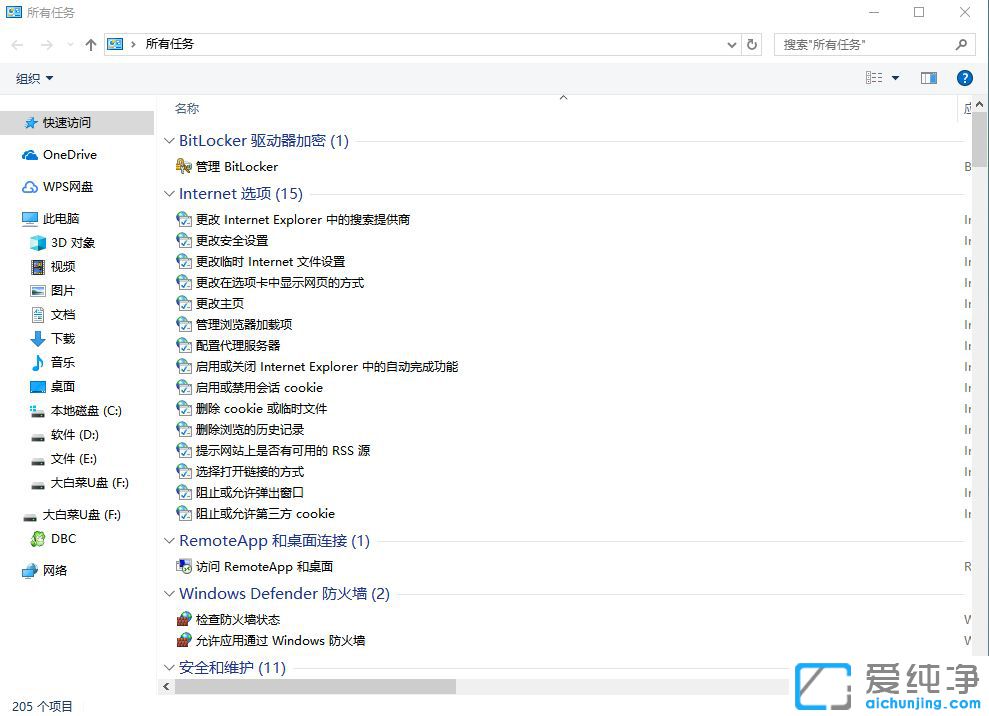
Task: Click the change-view list icon on the toolbar
Action: pyautogui.click(x=873, y=77)
